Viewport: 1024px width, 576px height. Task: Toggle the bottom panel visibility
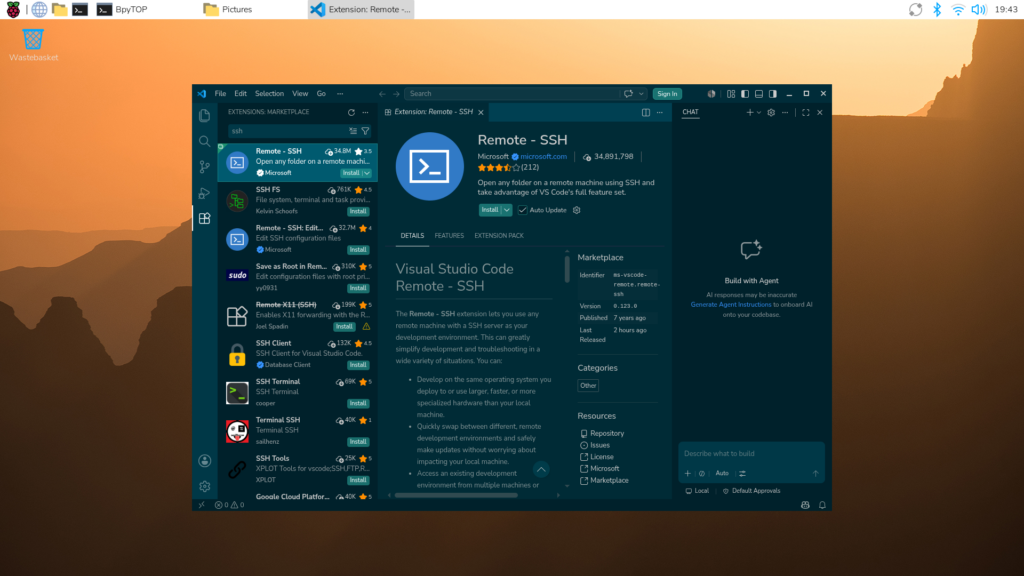point(759,94)
